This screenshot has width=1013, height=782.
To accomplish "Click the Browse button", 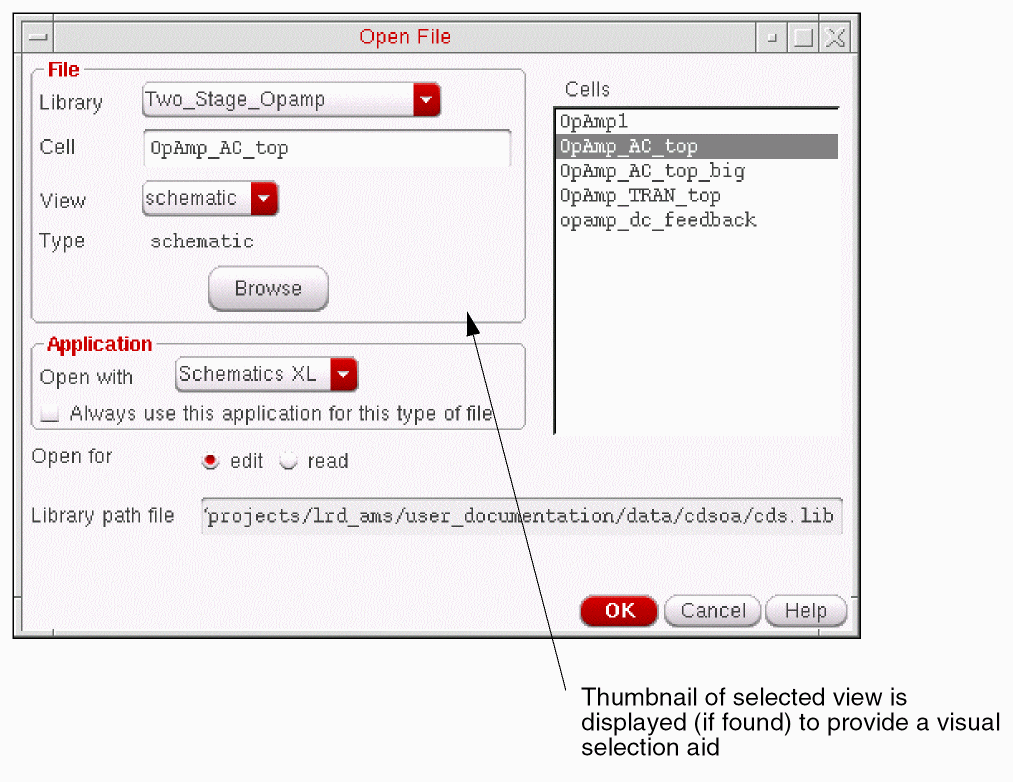I will [268, 288].
